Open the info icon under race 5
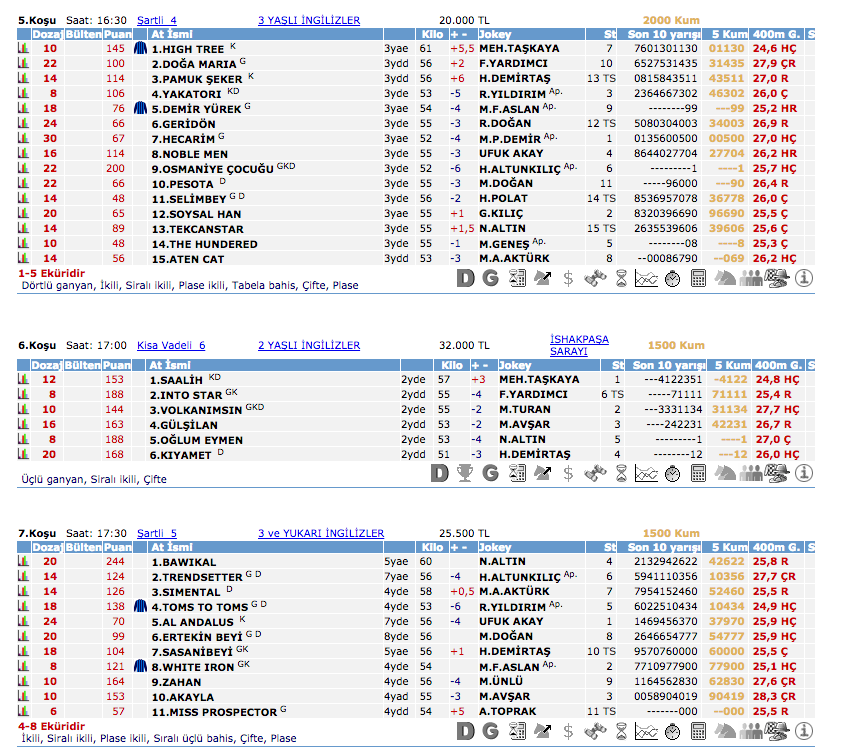 point(803,278)
